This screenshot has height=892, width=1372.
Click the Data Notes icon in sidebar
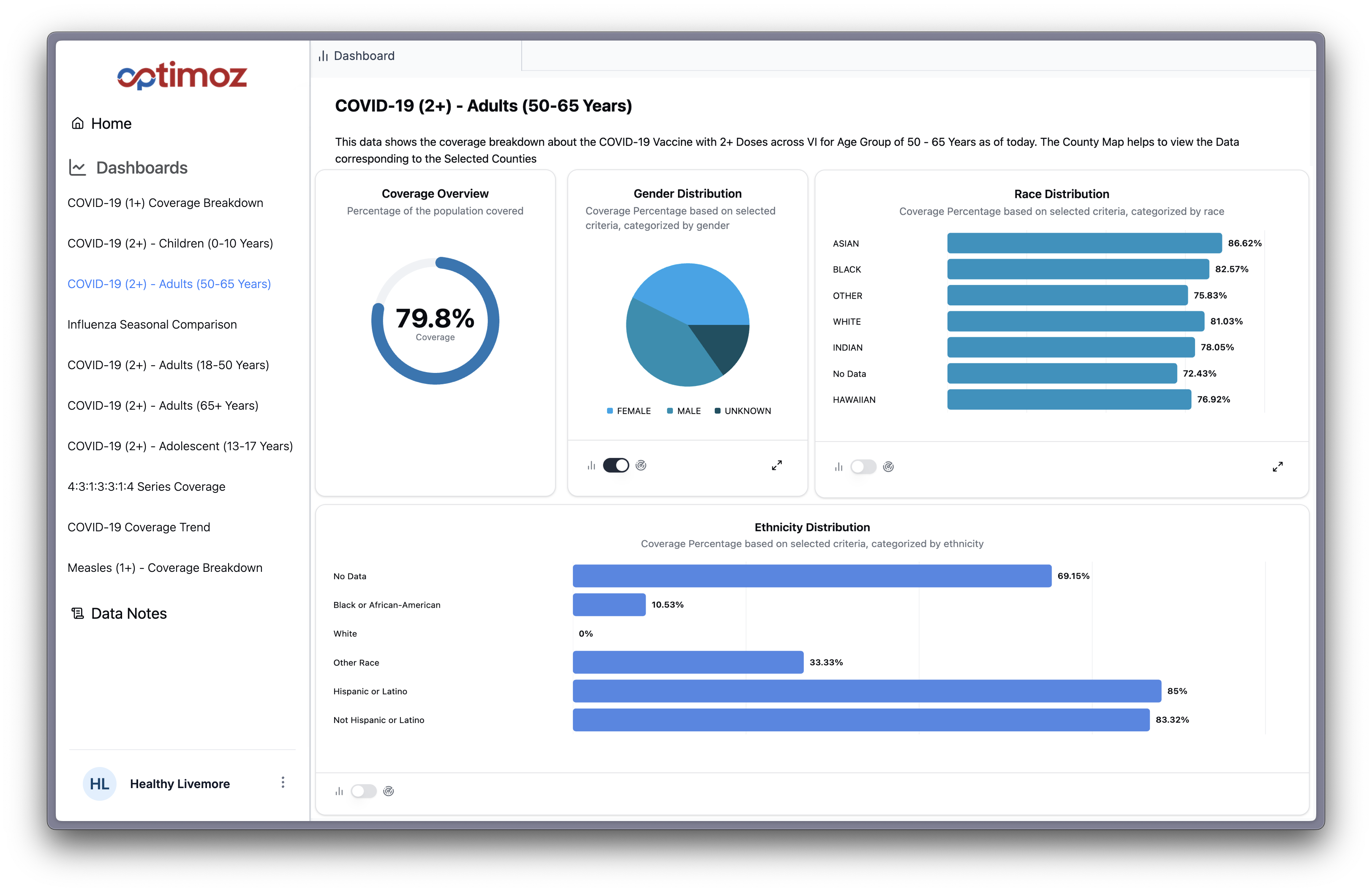click(x=77, y=613)
